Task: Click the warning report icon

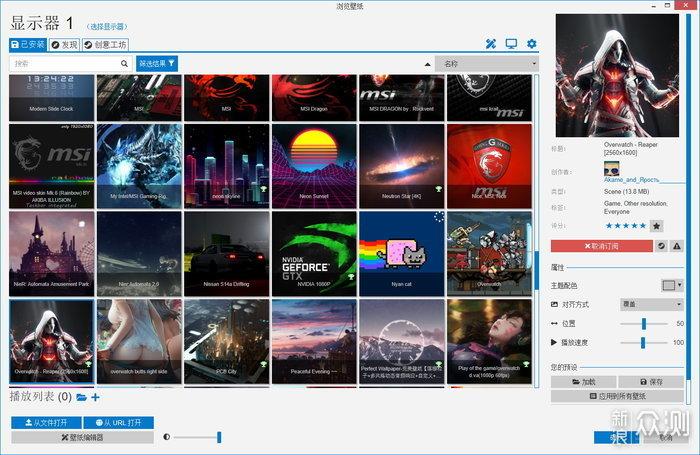Action: (677, 246)
